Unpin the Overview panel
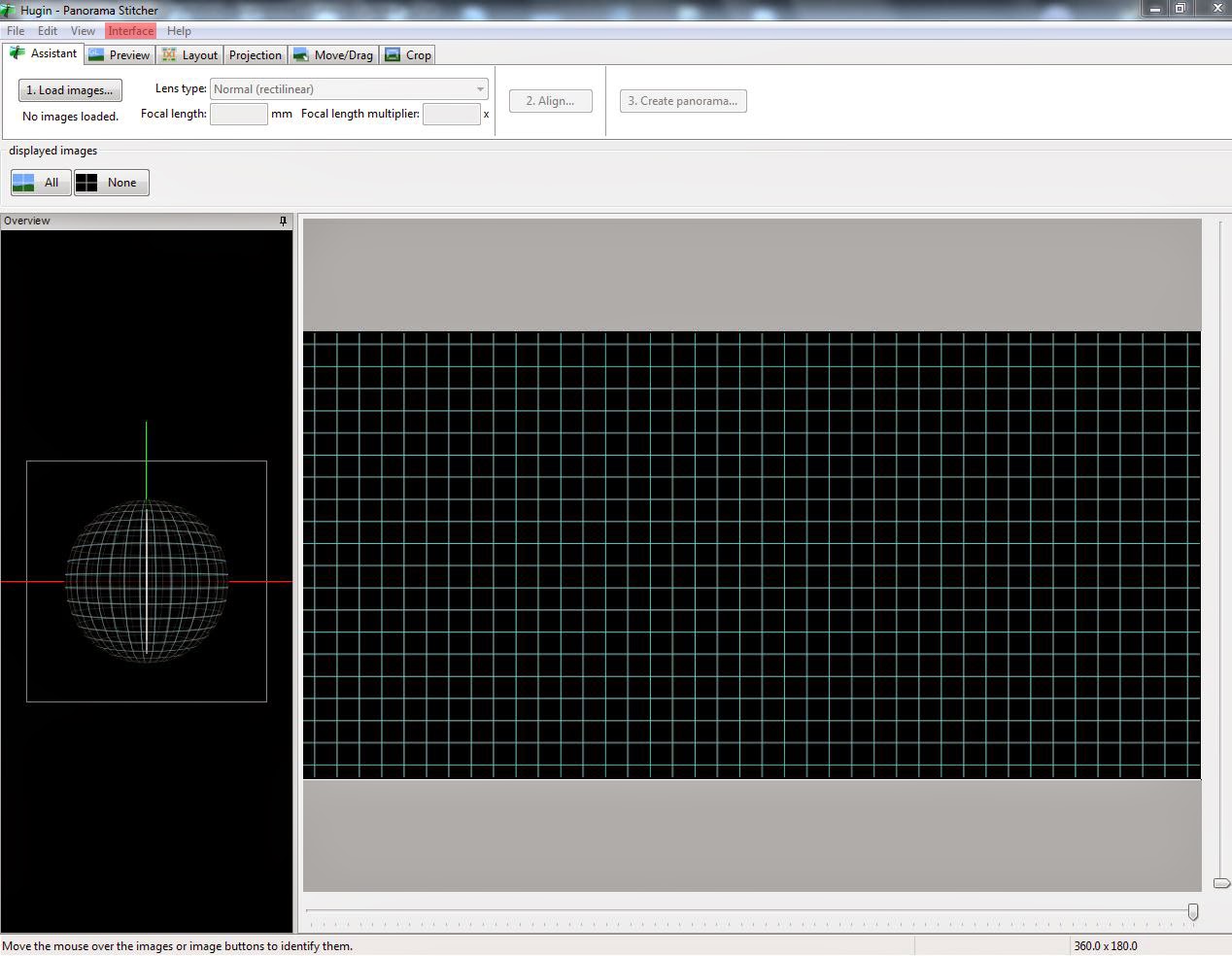This screenshot has width=1232, height=956. 283,221
